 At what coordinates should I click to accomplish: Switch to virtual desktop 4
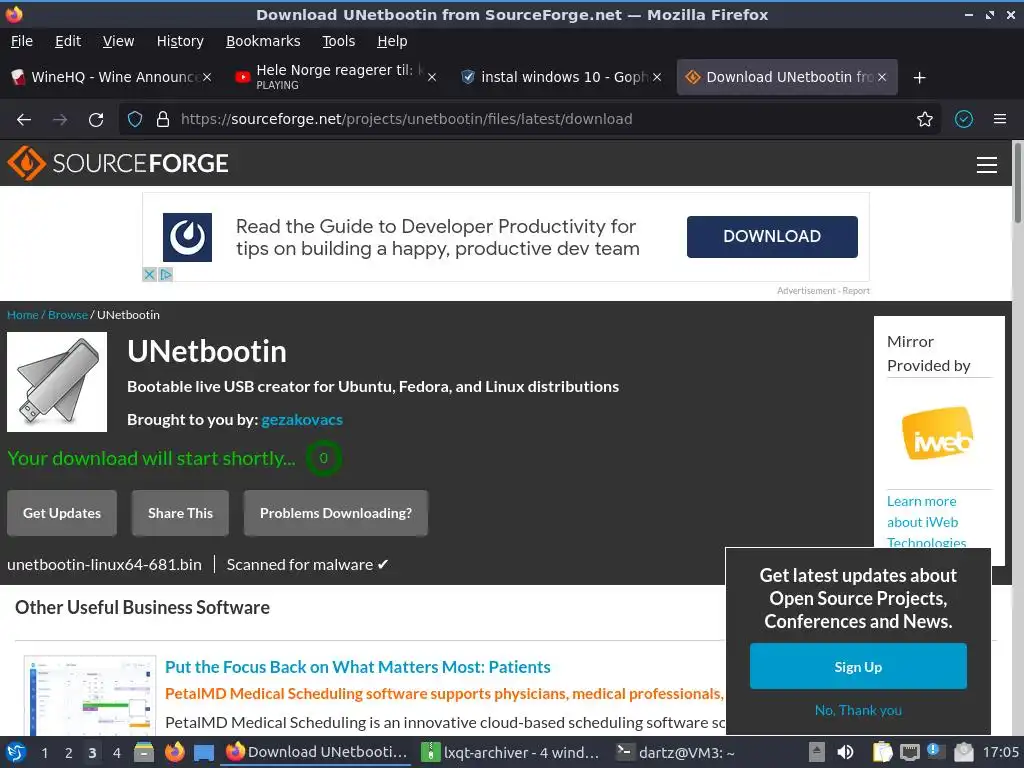pyautogui.click(x=117, y=753)
